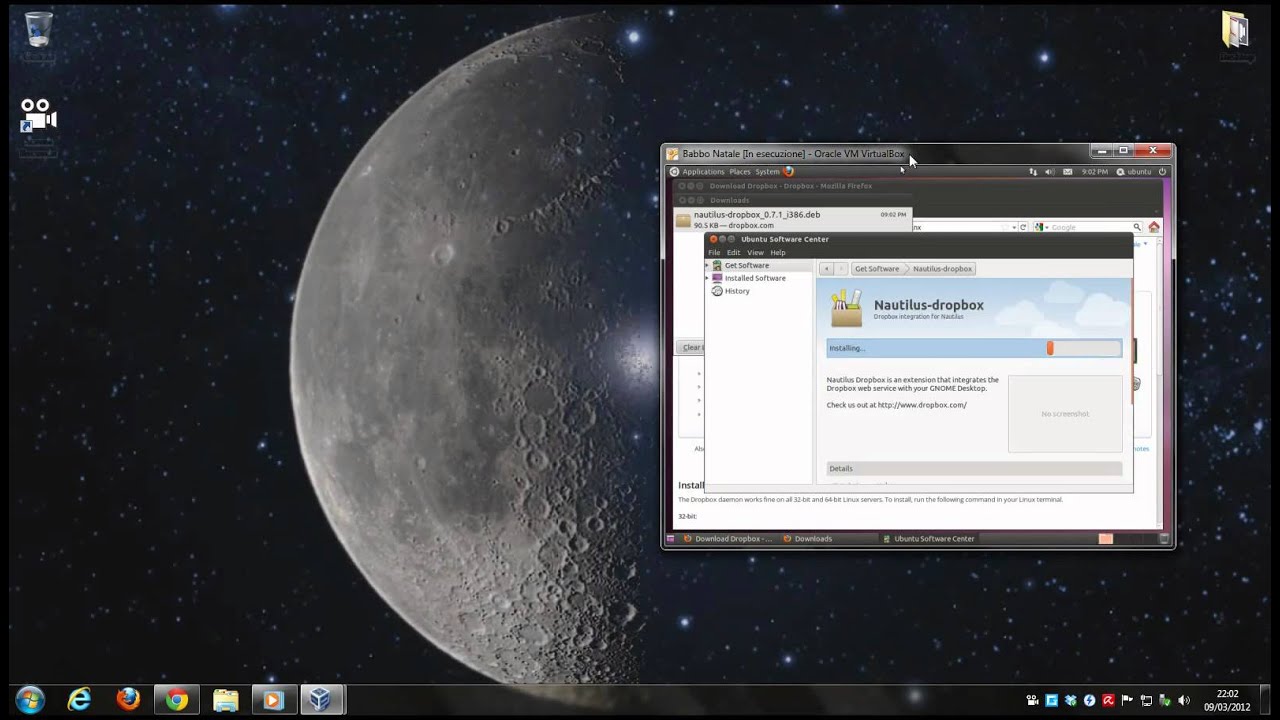Open the Firefox search engine dropdown

pos(1040,227)
